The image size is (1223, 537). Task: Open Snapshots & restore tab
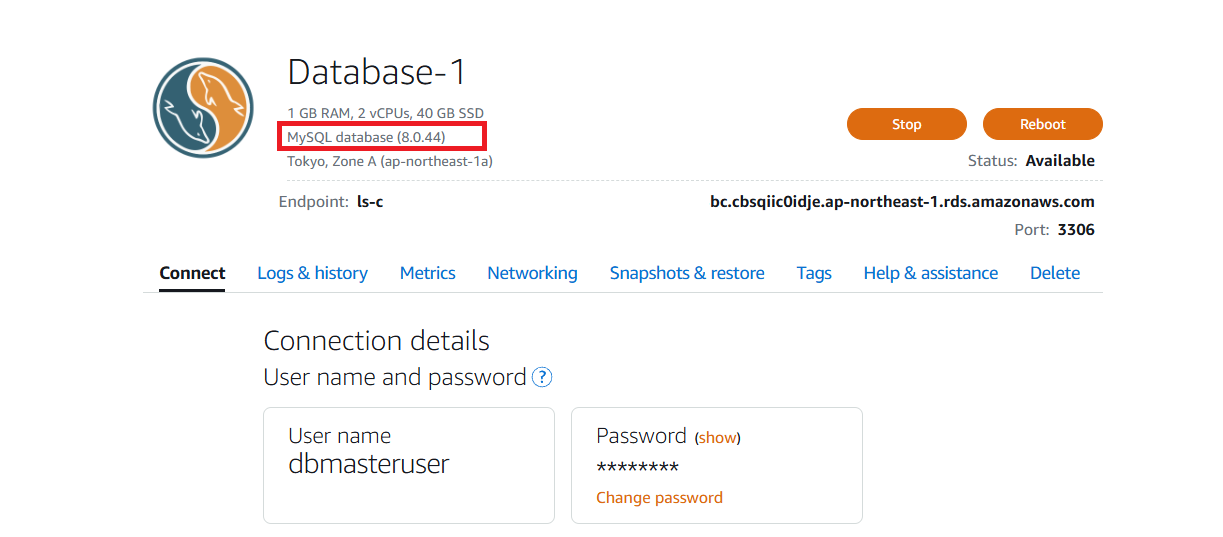(687, 273)
